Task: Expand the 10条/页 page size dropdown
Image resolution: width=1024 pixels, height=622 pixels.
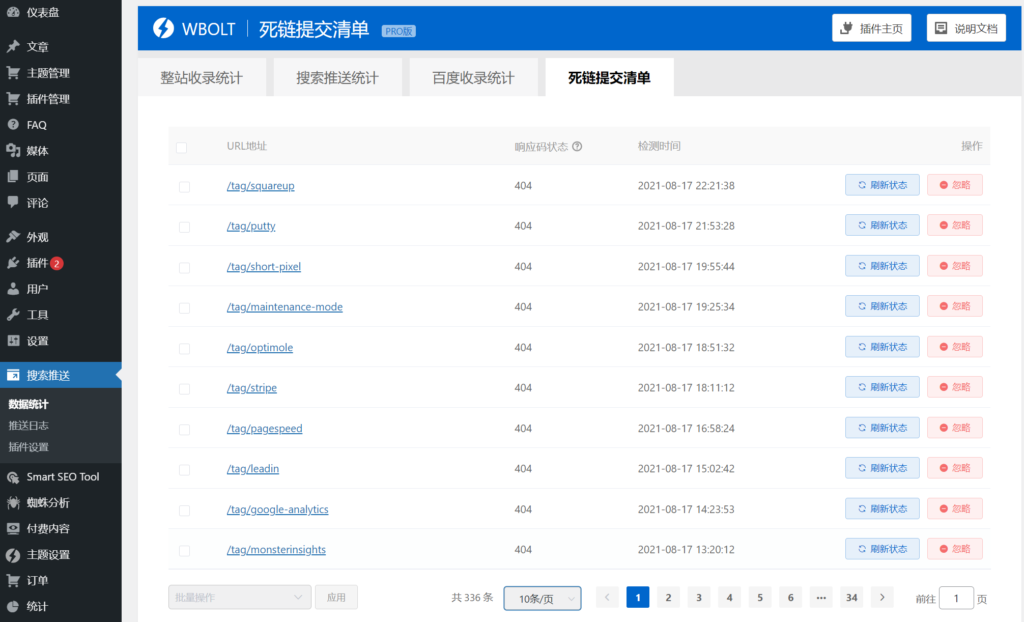Action: point(542,598)
